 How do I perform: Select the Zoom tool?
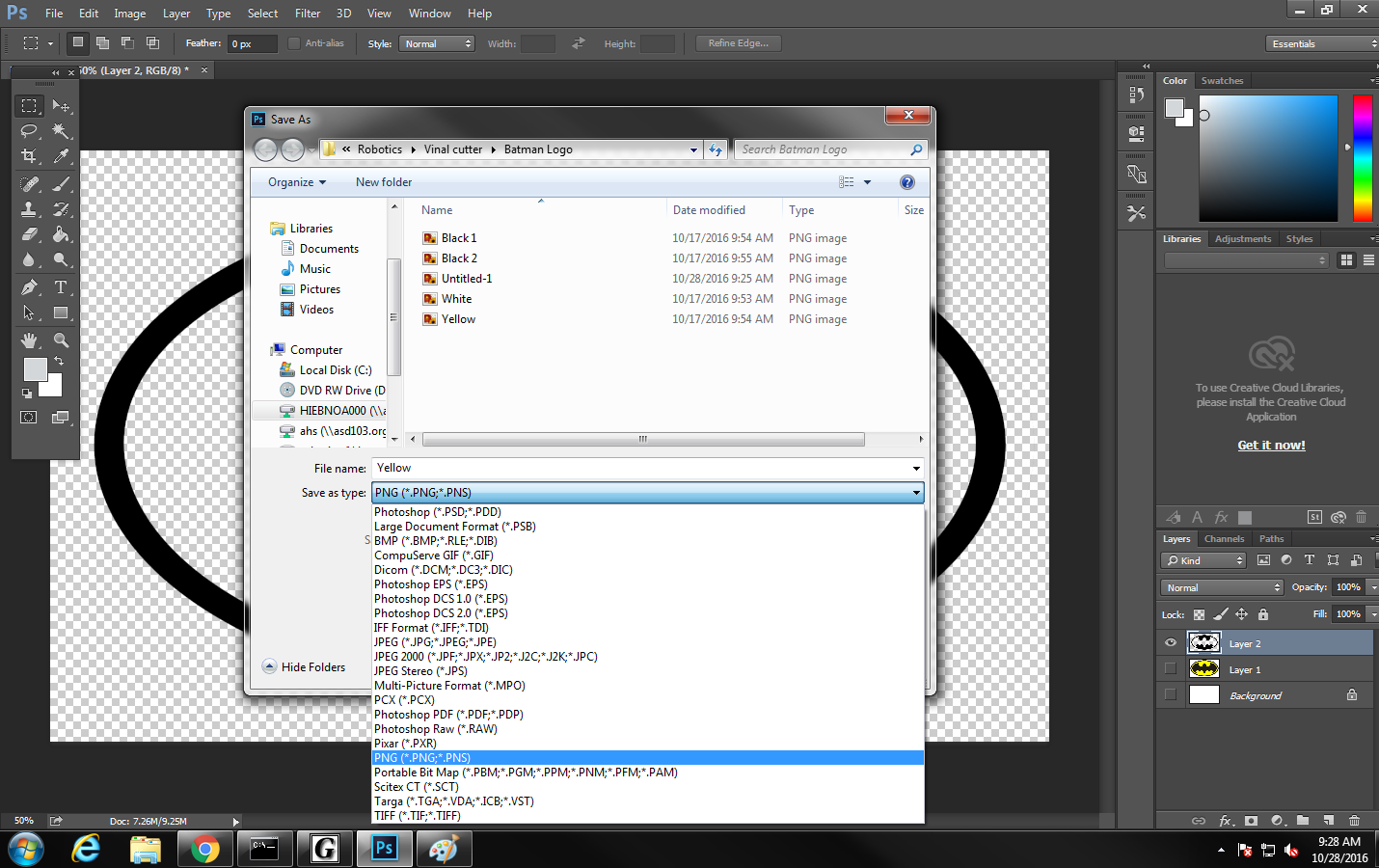coord(61,340)
